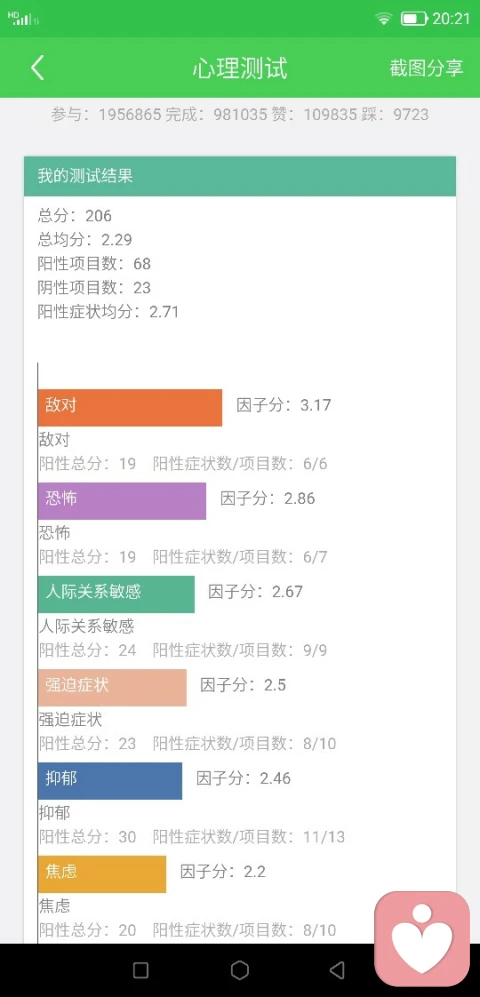Select the yellow 焦虑 bar
The width and height of the screenshot is (480, 997).
[102, 874]
